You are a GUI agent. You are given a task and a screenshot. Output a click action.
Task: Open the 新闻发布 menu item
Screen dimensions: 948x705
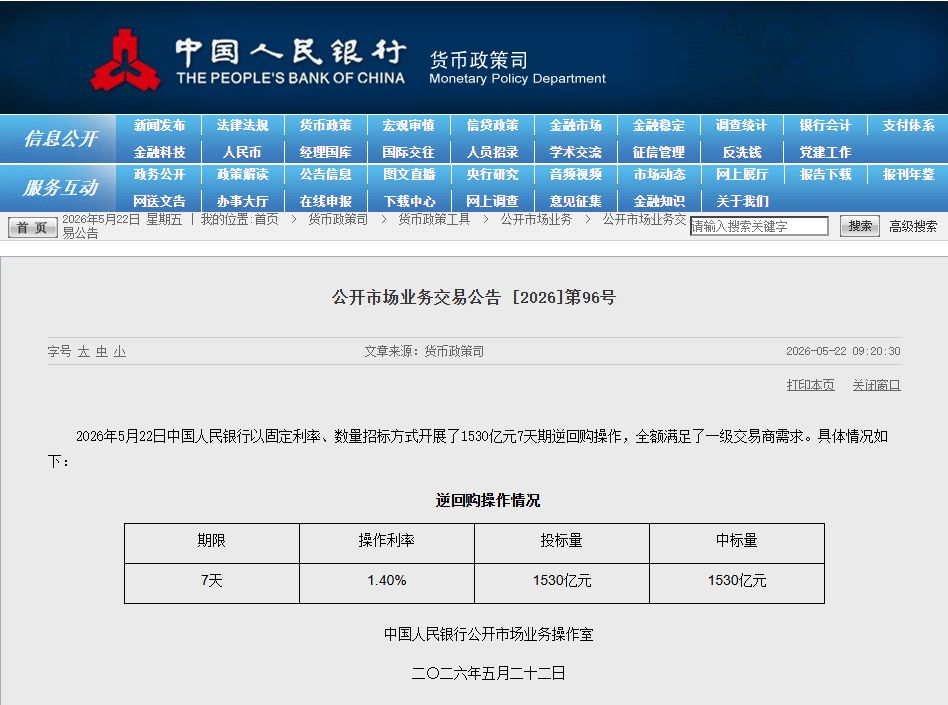[159, 125]
